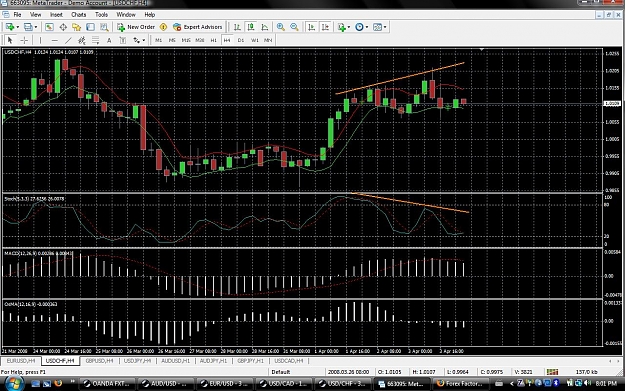Viewport: 625px width, 391px height.
Task: Switch to candlestick chart view
Action: [x=251, y=27]
